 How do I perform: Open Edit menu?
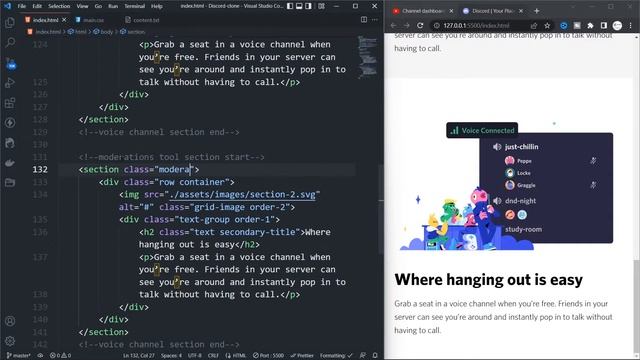point(37,6)
